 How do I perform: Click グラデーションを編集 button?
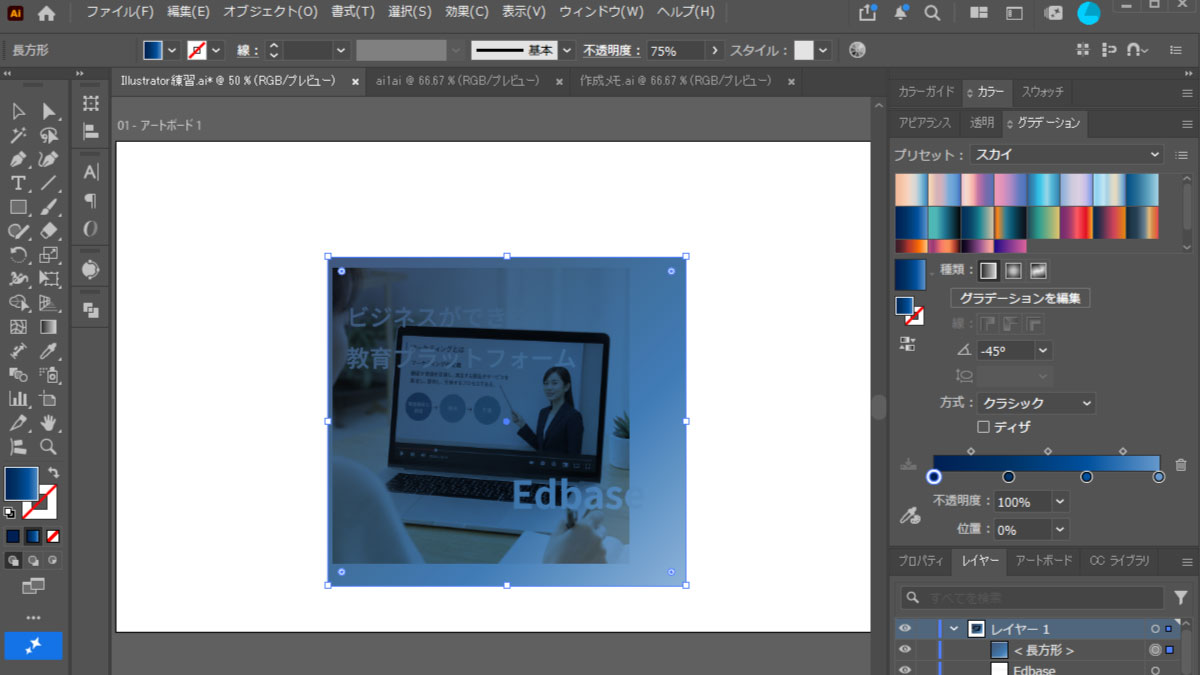click(1020, 298)
